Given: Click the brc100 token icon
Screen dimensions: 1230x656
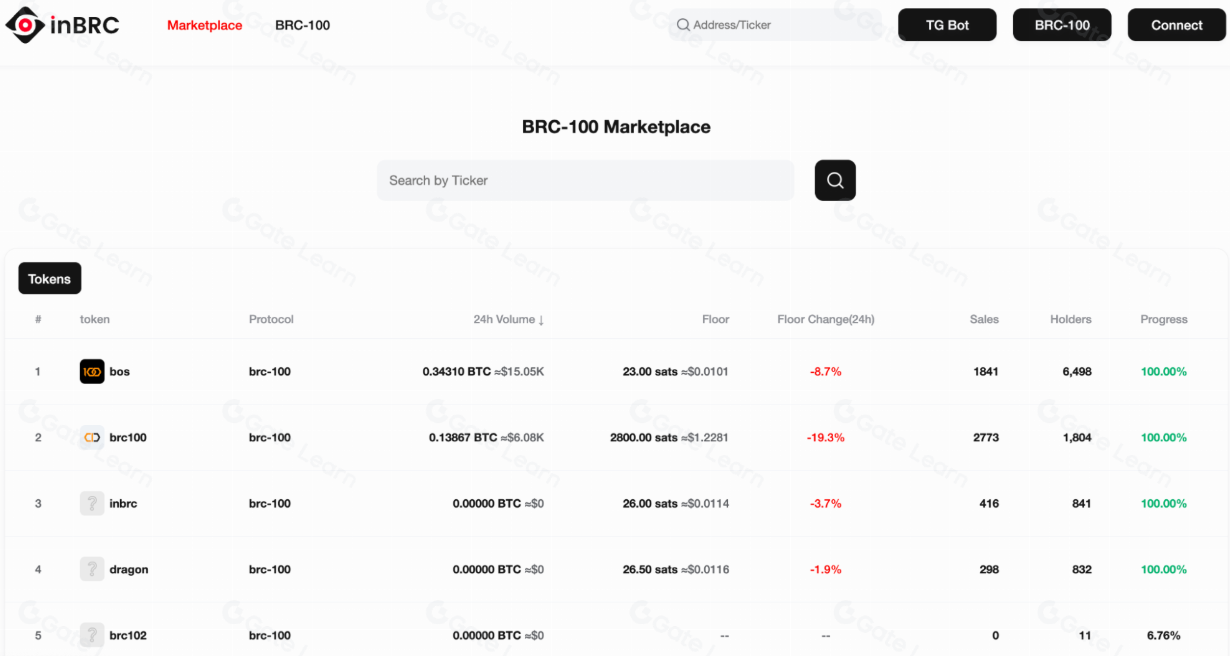Looking at the screenshot, I should tap(92, 438).
